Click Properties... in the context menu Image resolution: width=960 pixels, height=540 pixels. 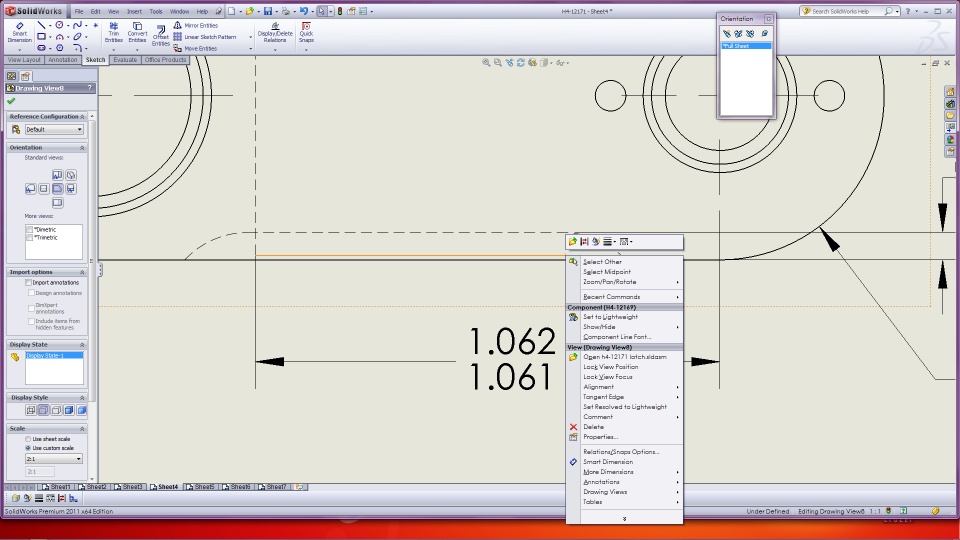(600, 437)
